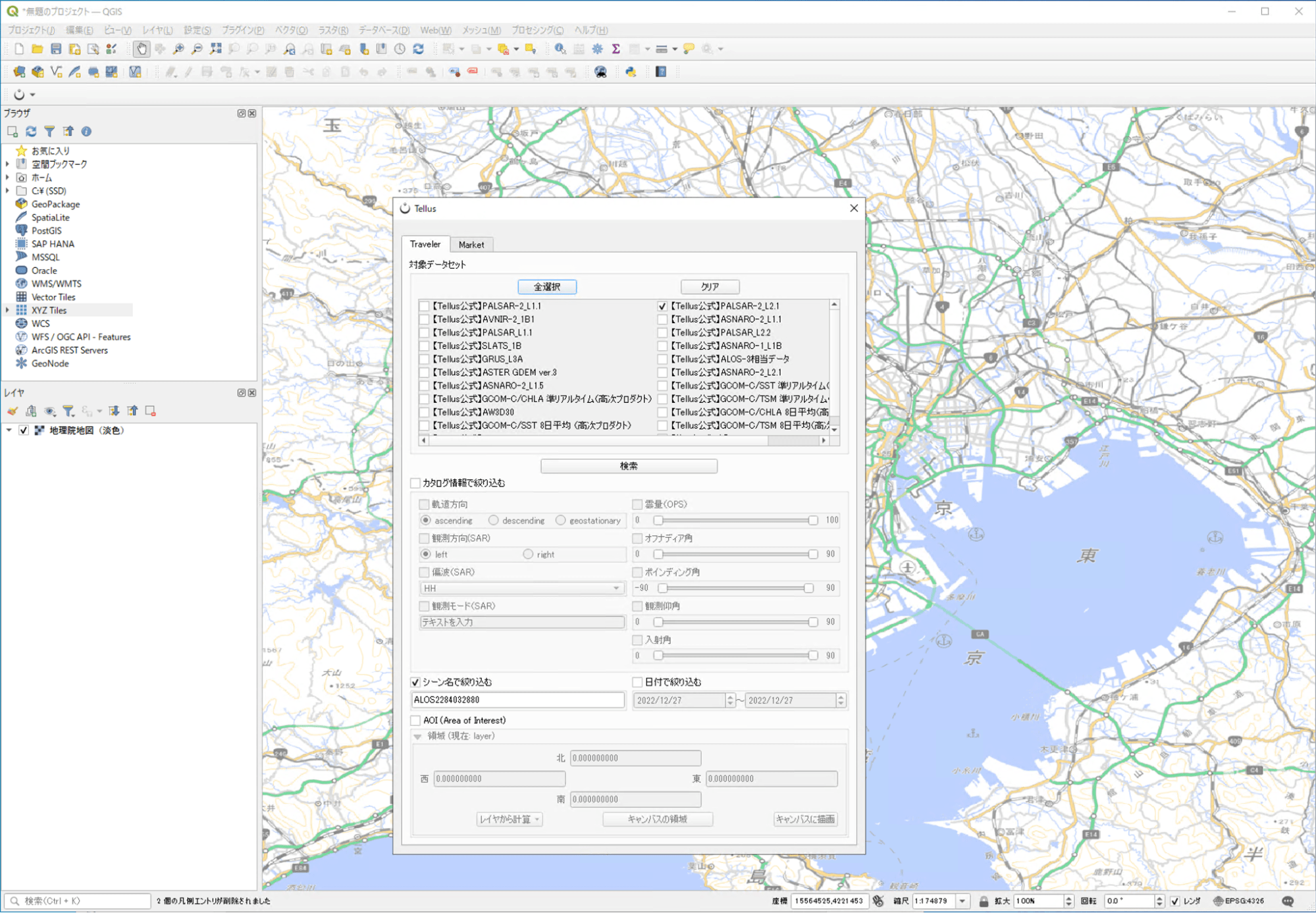Click the New Project icon in toolbar
This screenshot has width=1316, height=913.
[x=19, y=49]
